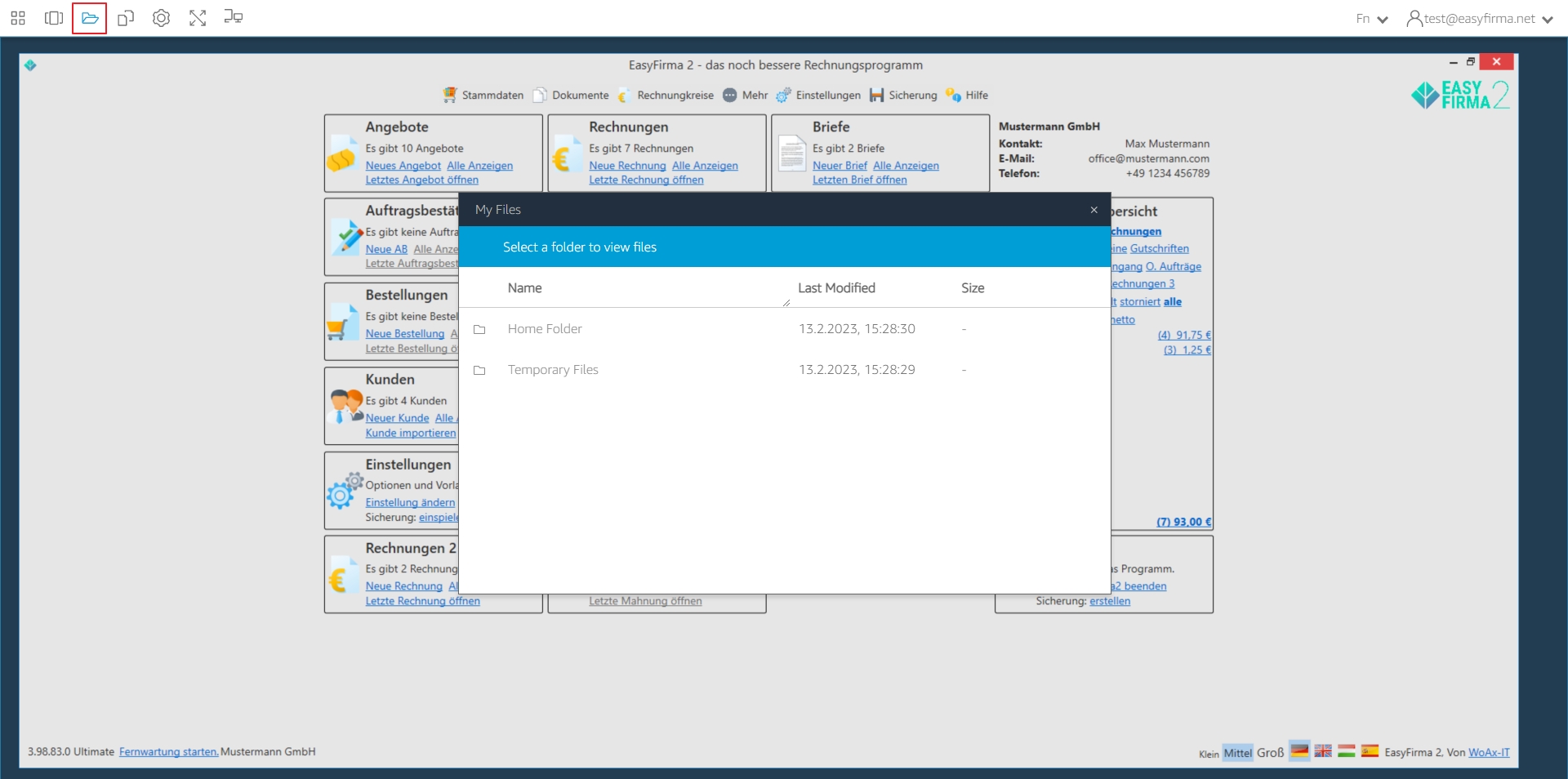Image resolution: width=1568 pixels, height=779 pixels.
Task: Sort files by Last Modified column header
Action: tap(836, 288)
